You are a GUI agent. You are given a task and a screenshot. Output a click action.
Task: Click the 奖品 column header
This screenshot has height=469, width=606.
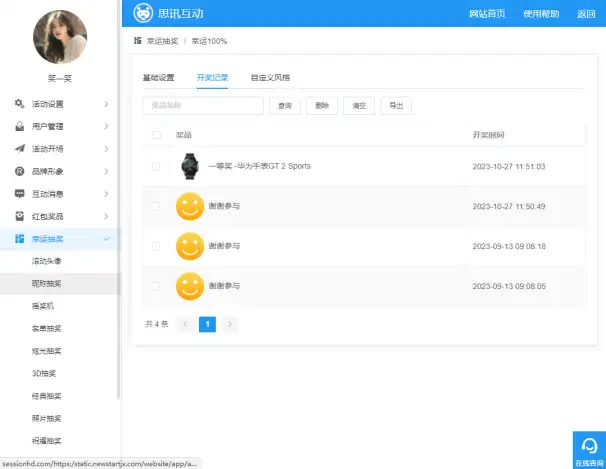tap(184, 135)
